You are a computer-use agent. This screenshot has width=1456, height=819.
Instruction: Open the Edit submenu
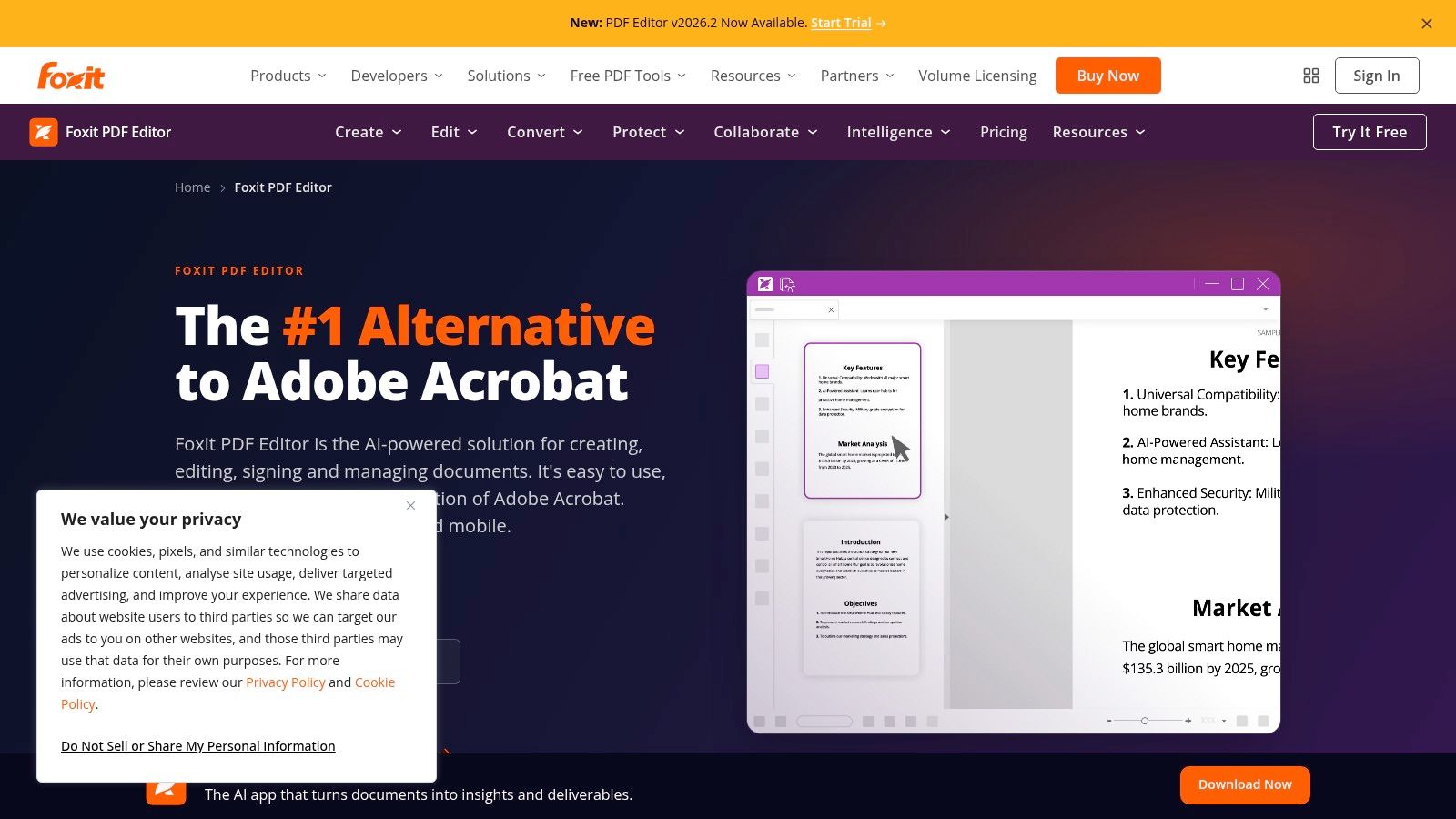[x=454, y=132]
